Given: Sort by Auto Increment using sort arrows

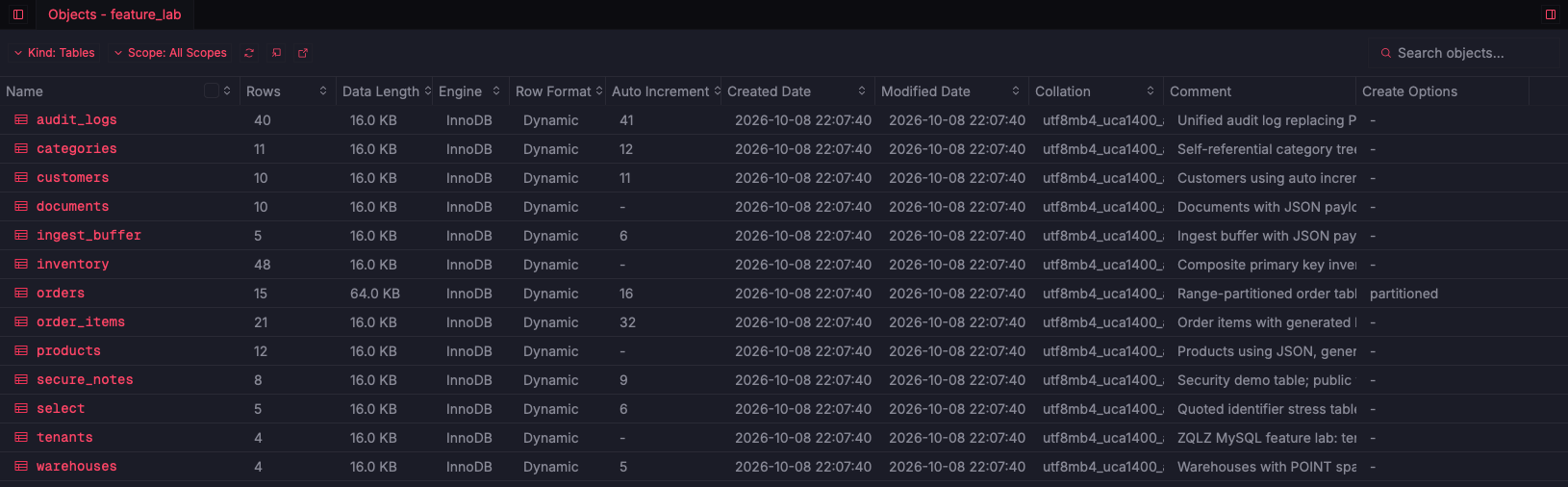Looking at the screenshot, I should pyautogui.click(x=718, y=90).
